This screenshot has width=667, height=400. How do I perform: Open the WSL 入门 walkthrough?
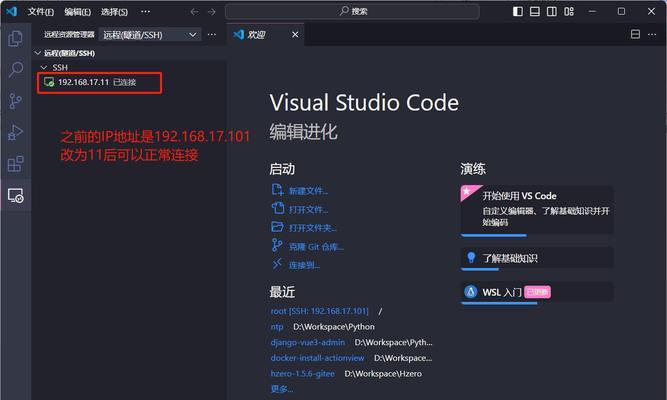537,292
